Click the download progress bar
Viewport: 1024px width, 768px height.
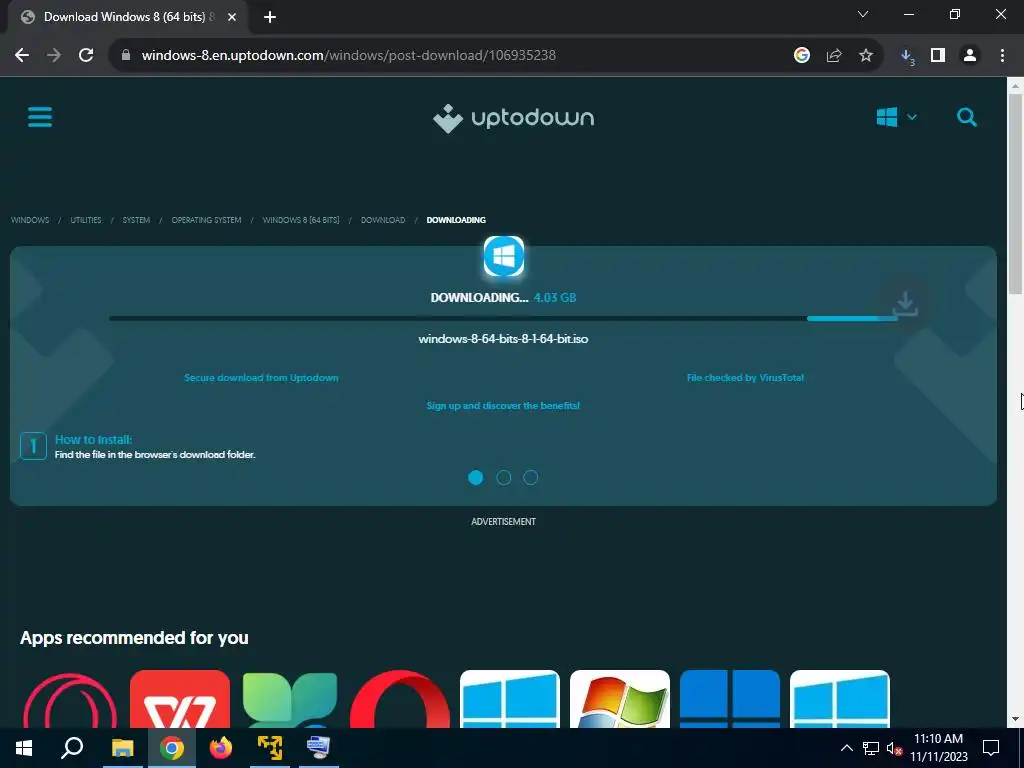click(x=503, y=318)
